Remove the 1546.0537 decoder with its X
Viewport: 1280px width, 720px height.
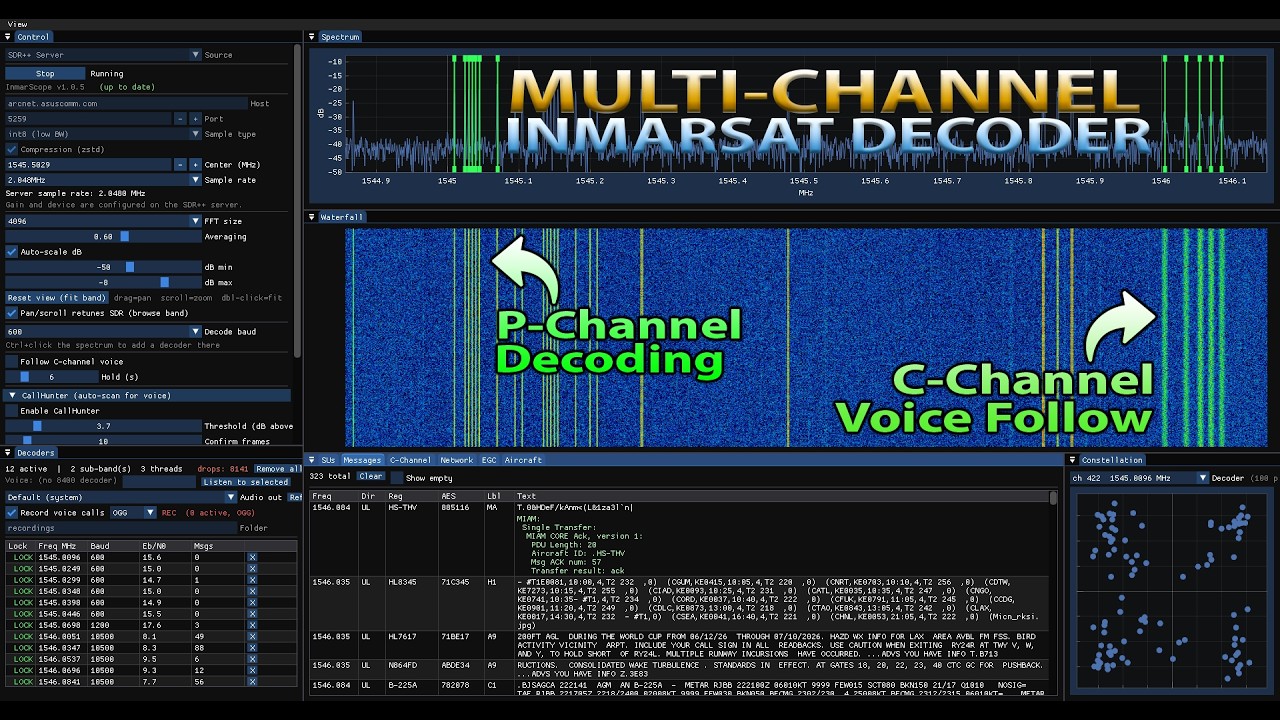(x=252, y=659)
